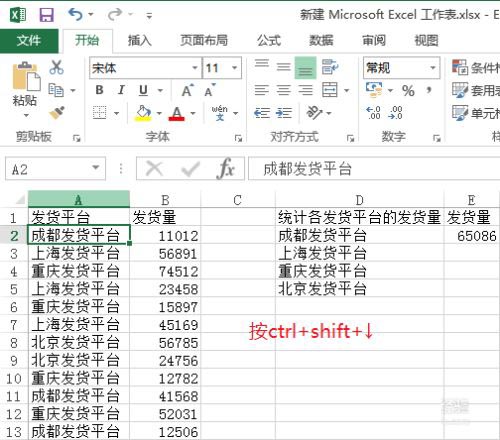This screenshot has height=440, width=500.
Task: Activate the Format Painter brush
Action: click(x=57, y=113)
